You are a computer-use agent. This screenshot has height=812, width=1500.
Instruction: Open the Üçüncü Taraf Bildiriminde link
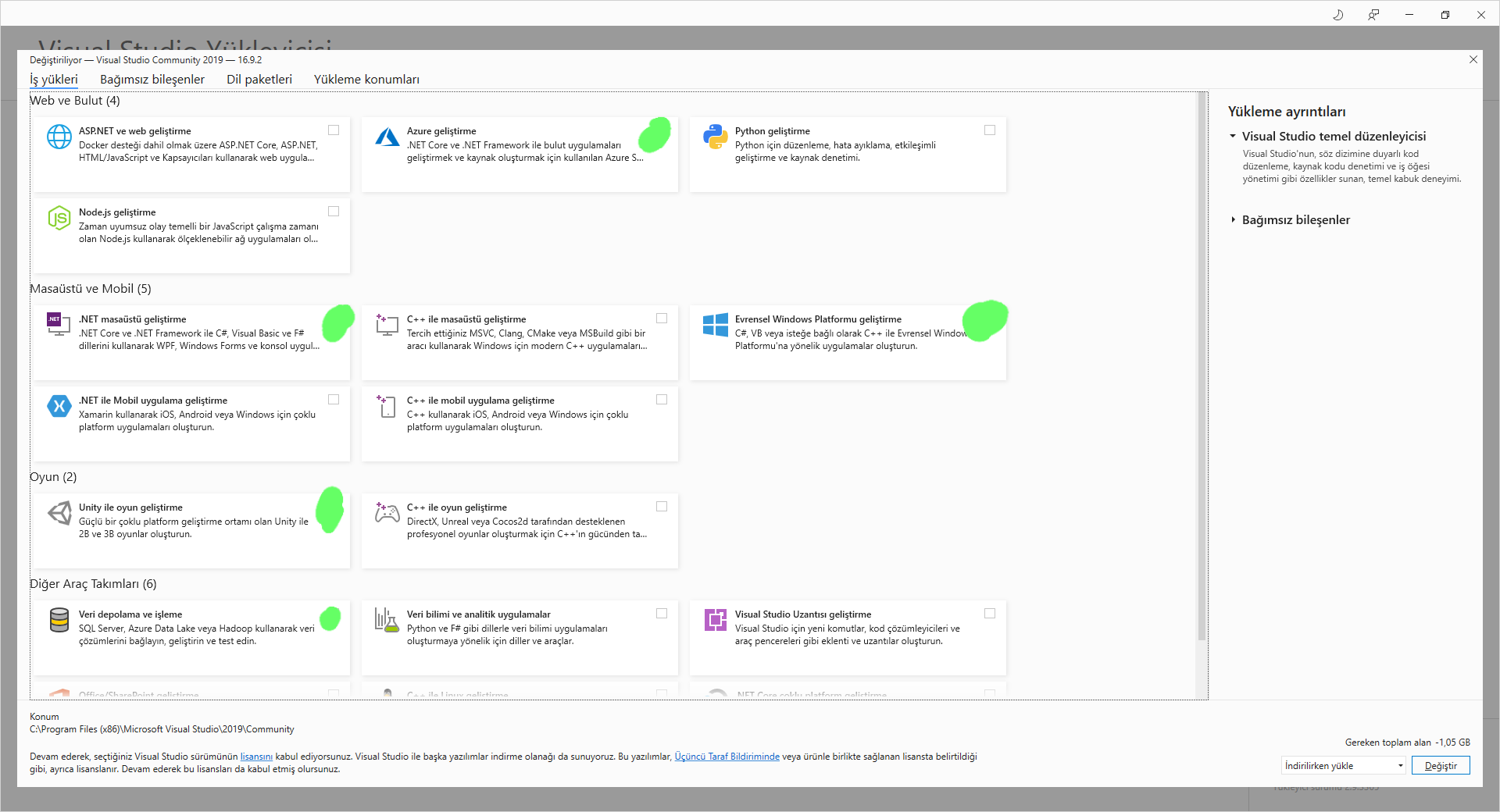727,757
